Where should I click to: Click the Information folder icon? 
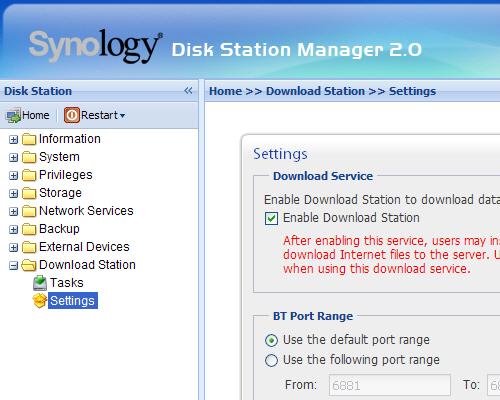[x=29, y=139]
